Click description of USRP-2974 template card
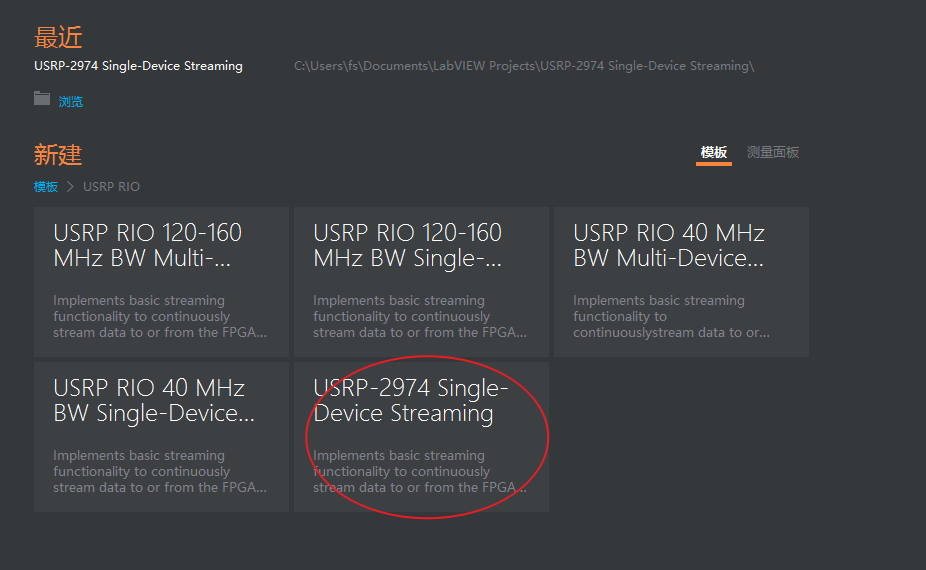This screenshot has width=926, height=570. click(x=420, y=471)
